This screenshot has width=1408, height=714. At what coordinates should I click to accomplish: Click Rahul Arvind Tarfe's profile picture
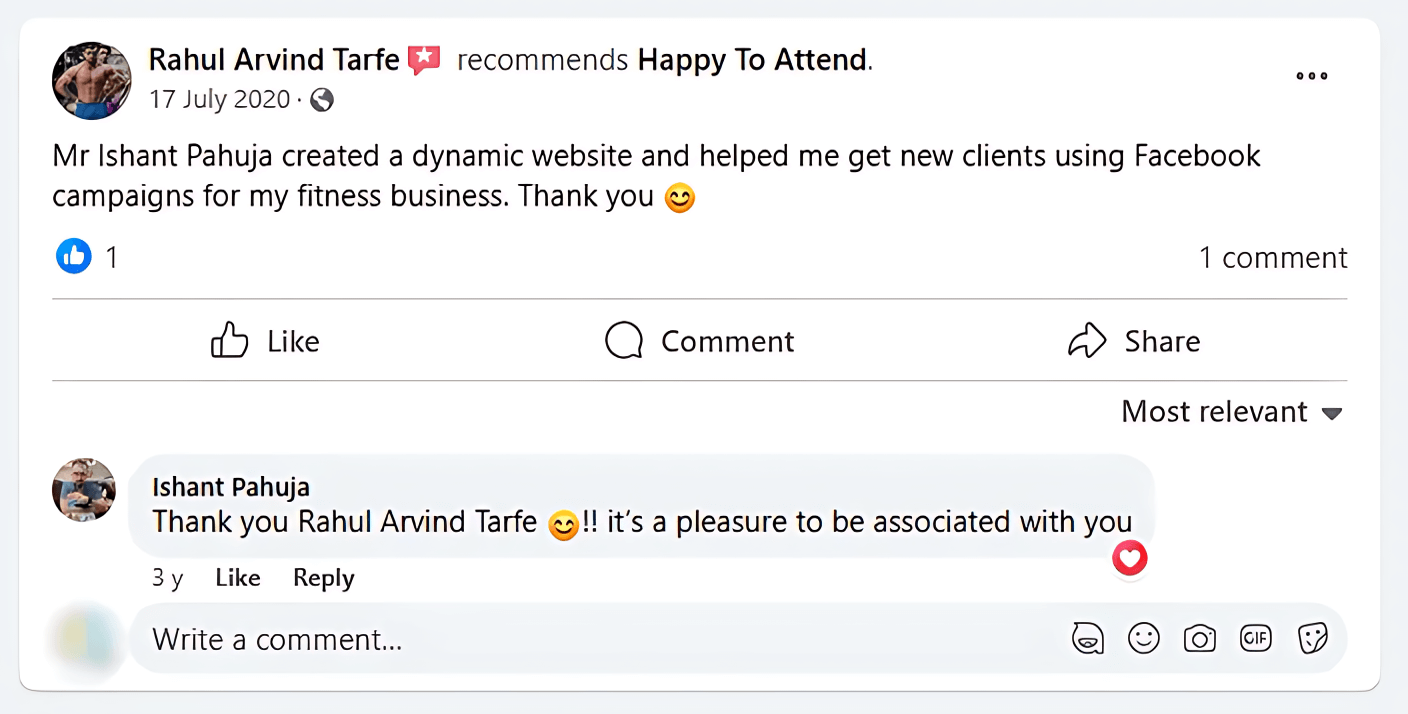pos(91,81)
